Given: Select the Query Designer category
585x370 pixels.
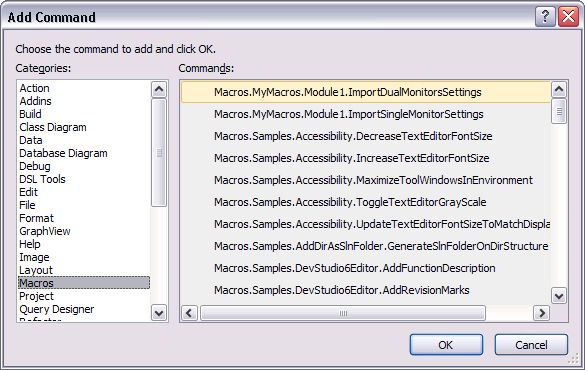Looking at the screenshot, I should pos(84,309).
